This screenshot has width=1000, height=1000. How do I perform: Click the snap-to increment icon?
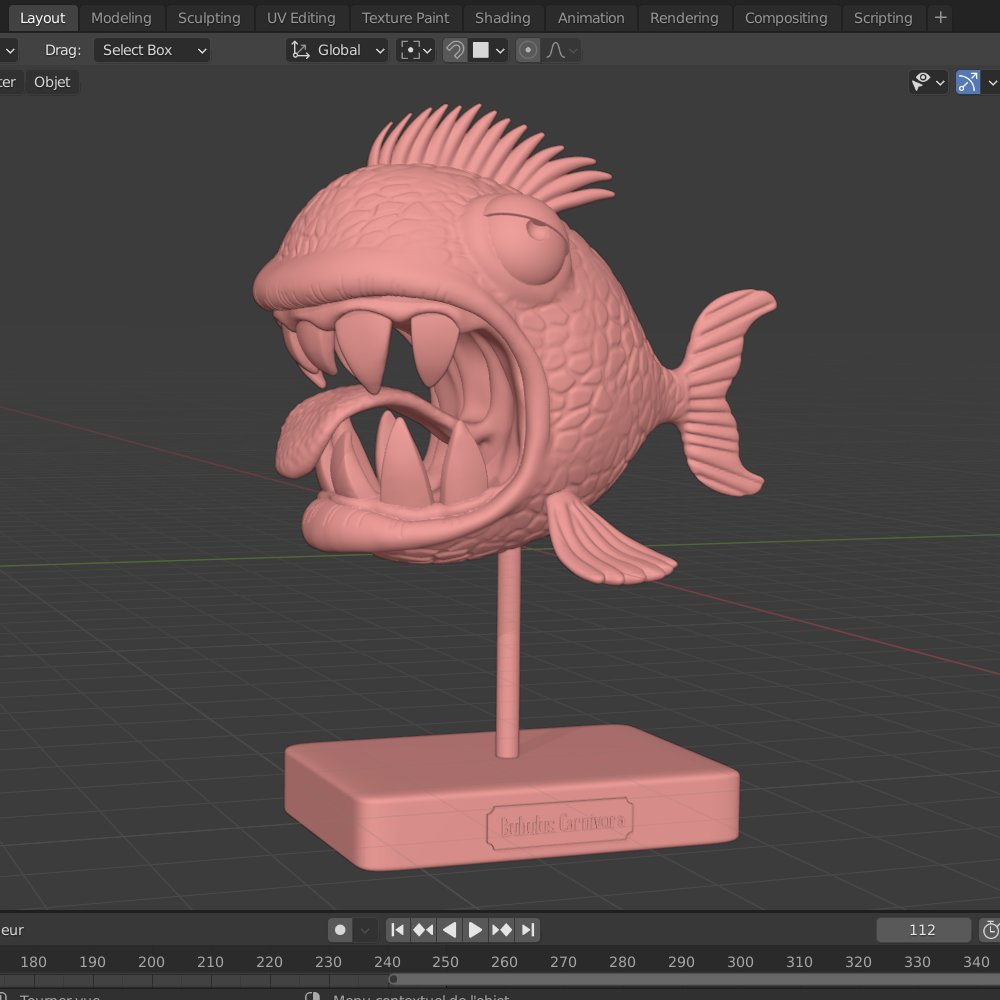pos(481,50)
